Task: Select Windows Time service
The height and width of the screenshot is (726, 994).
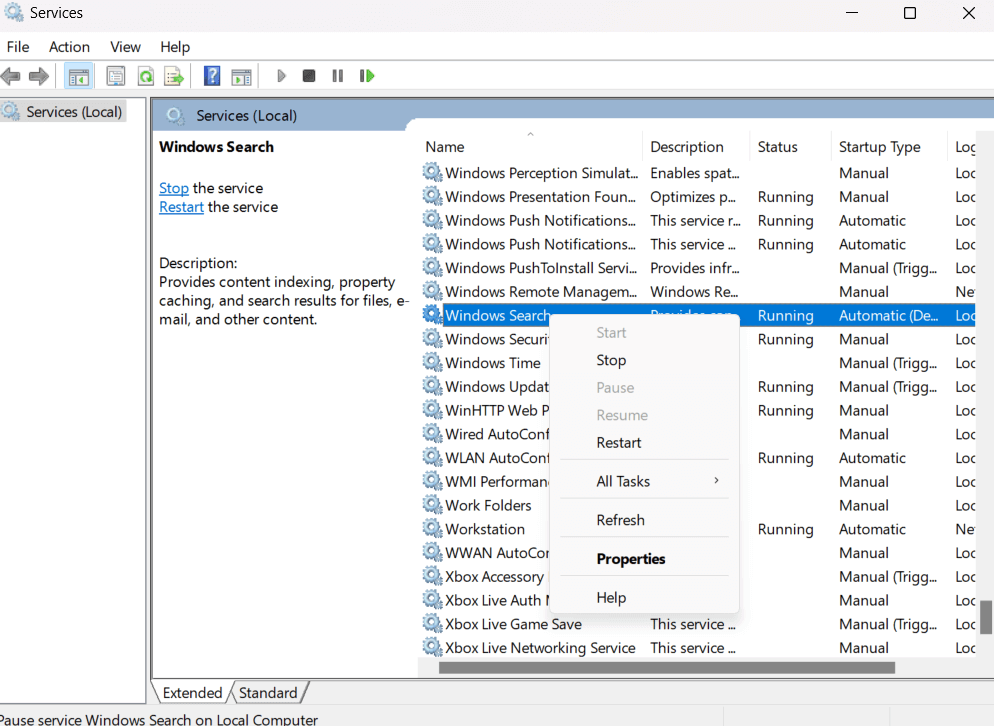Action: click(x=493, y=363)
